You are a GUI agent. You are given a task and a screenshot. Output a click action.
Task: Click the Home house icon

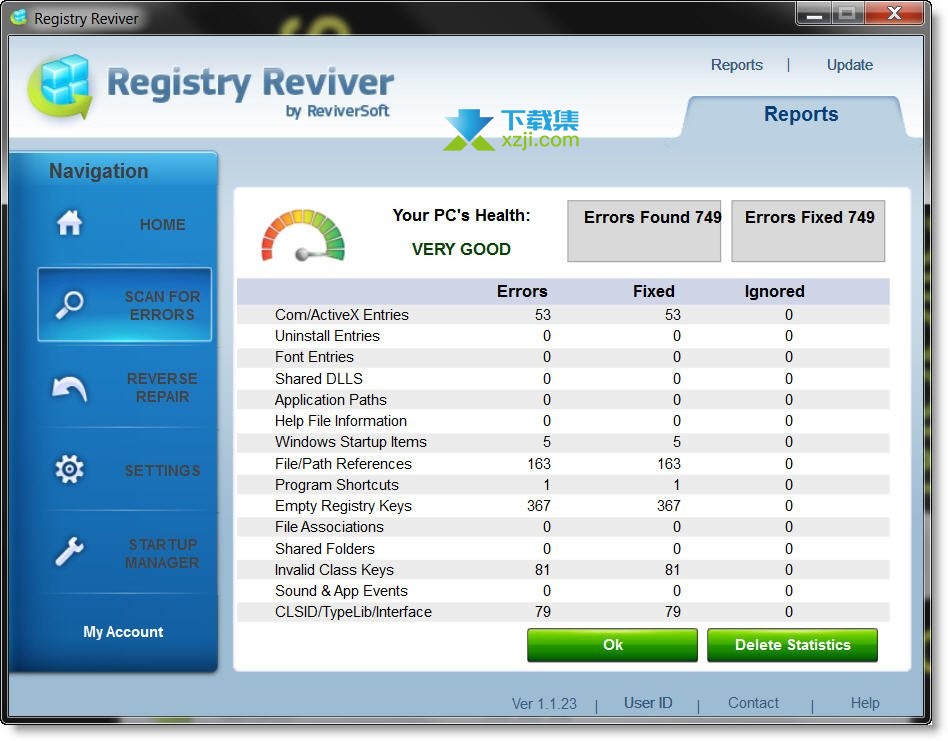click(70, 223)
